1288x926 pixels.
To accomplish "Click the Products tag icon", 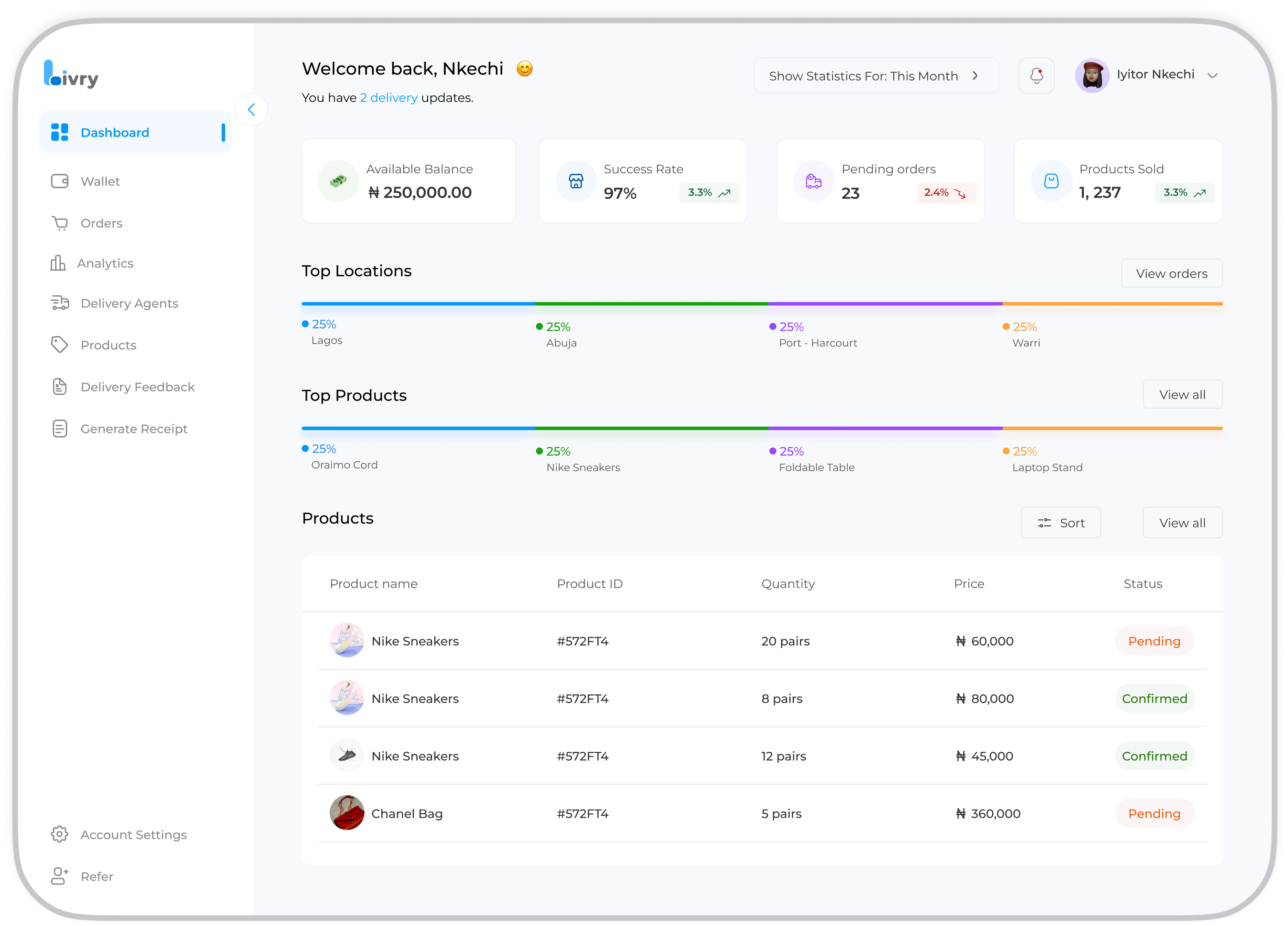I will 60,345.
